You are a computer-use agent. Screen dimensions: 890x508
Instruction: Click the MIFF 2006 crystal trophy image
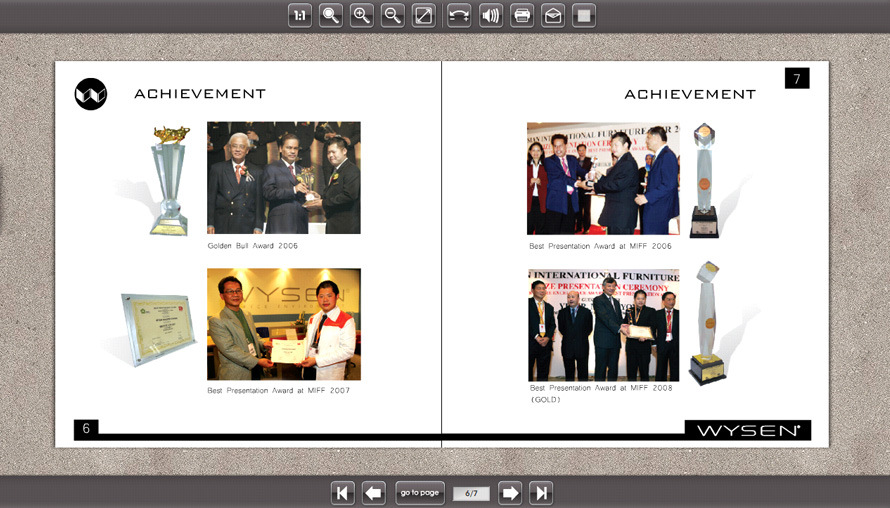coord(704,180)
